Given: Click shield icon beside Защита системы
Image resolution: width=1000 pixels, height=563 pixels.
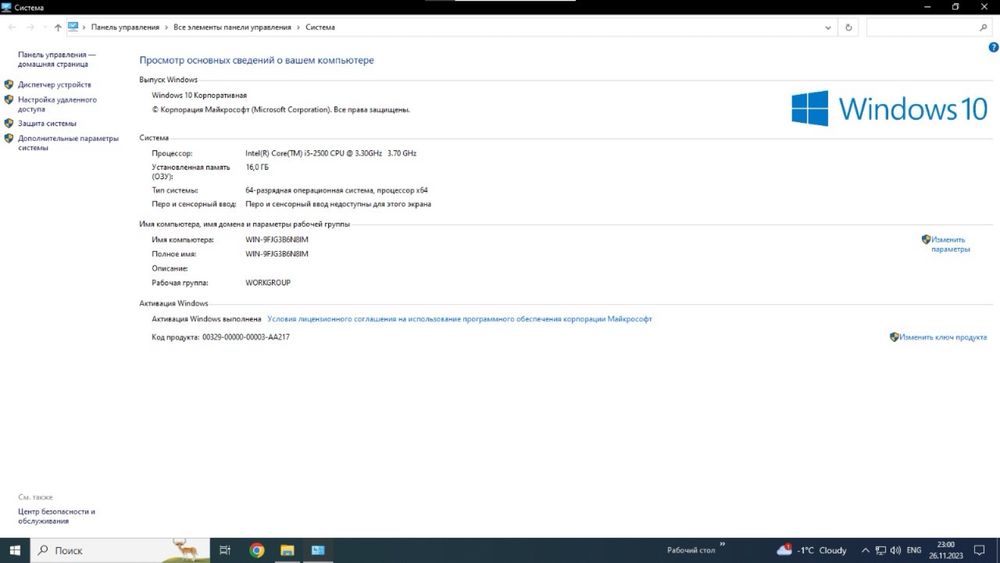Looking at the screenshot, I should click(9, 123).
